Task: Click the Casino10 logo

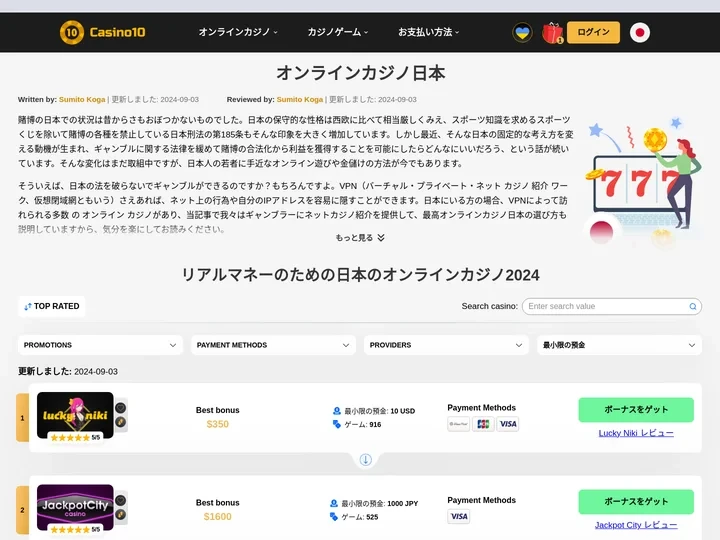Action: [x=103, y=32]
